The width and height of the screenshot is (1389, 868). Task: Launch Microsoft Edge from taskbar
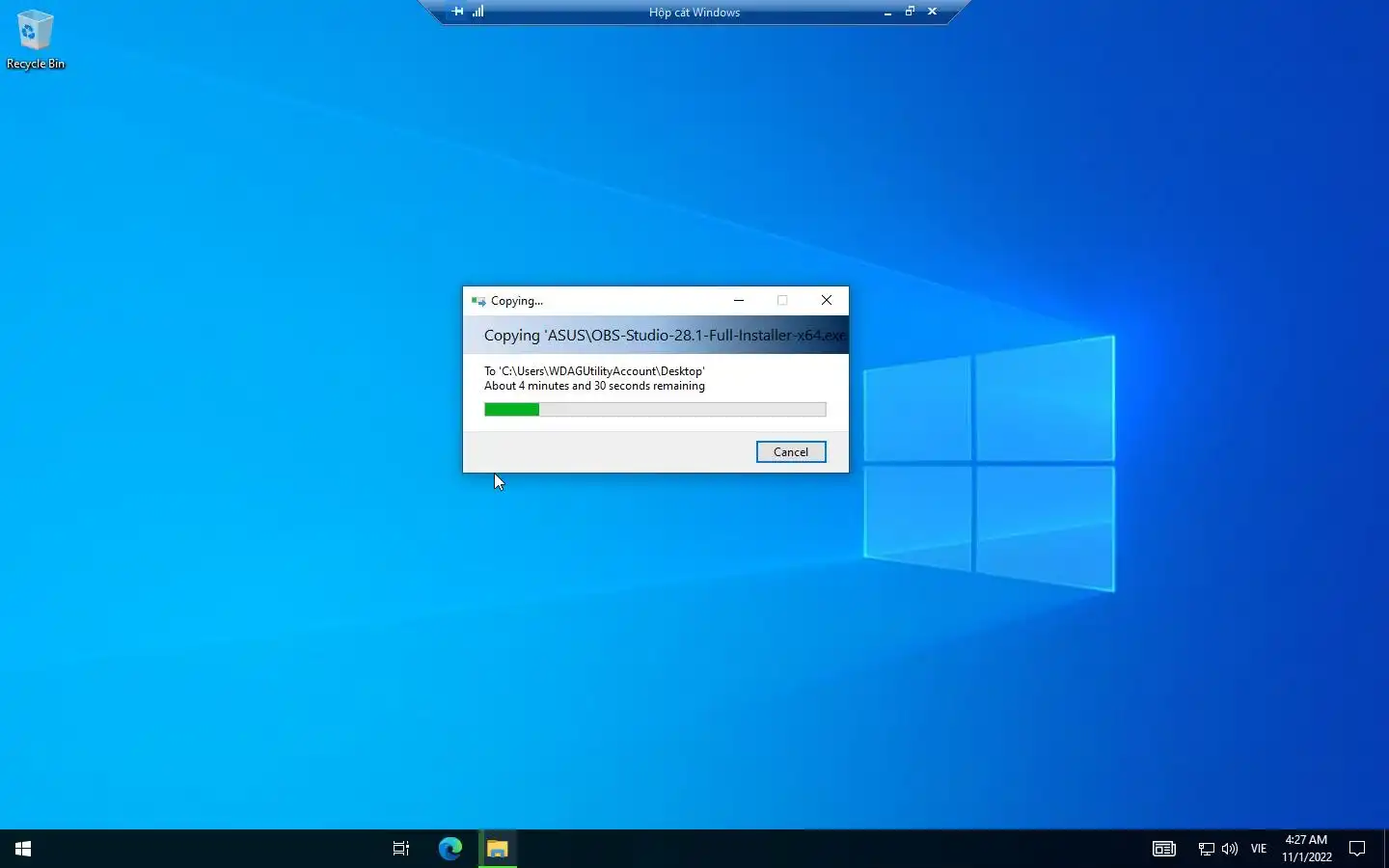click(x=450, y=849)
